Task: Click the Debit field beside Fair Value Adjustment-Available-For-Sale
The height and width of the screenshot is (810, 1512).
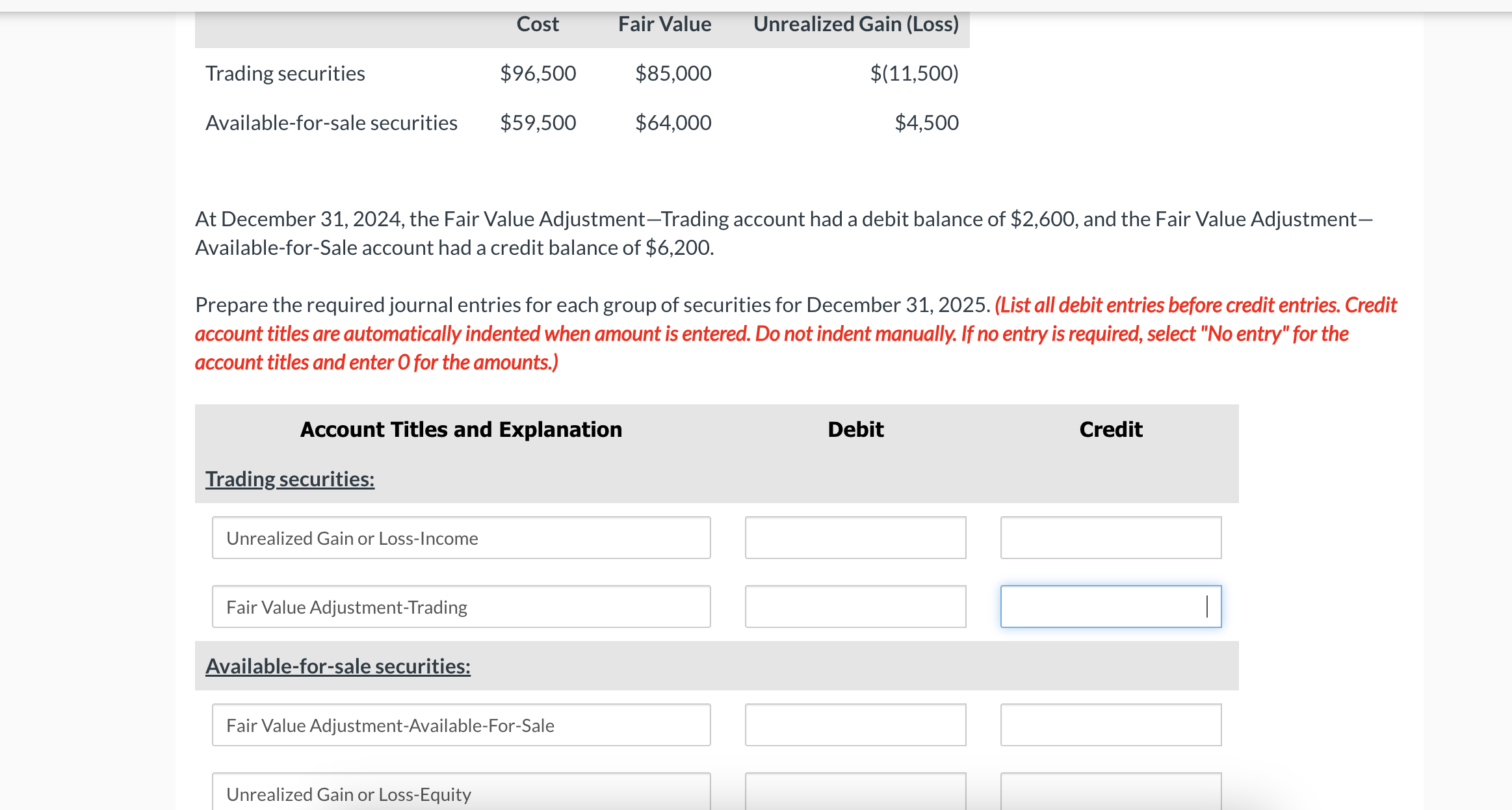Action: pos(855,725)
